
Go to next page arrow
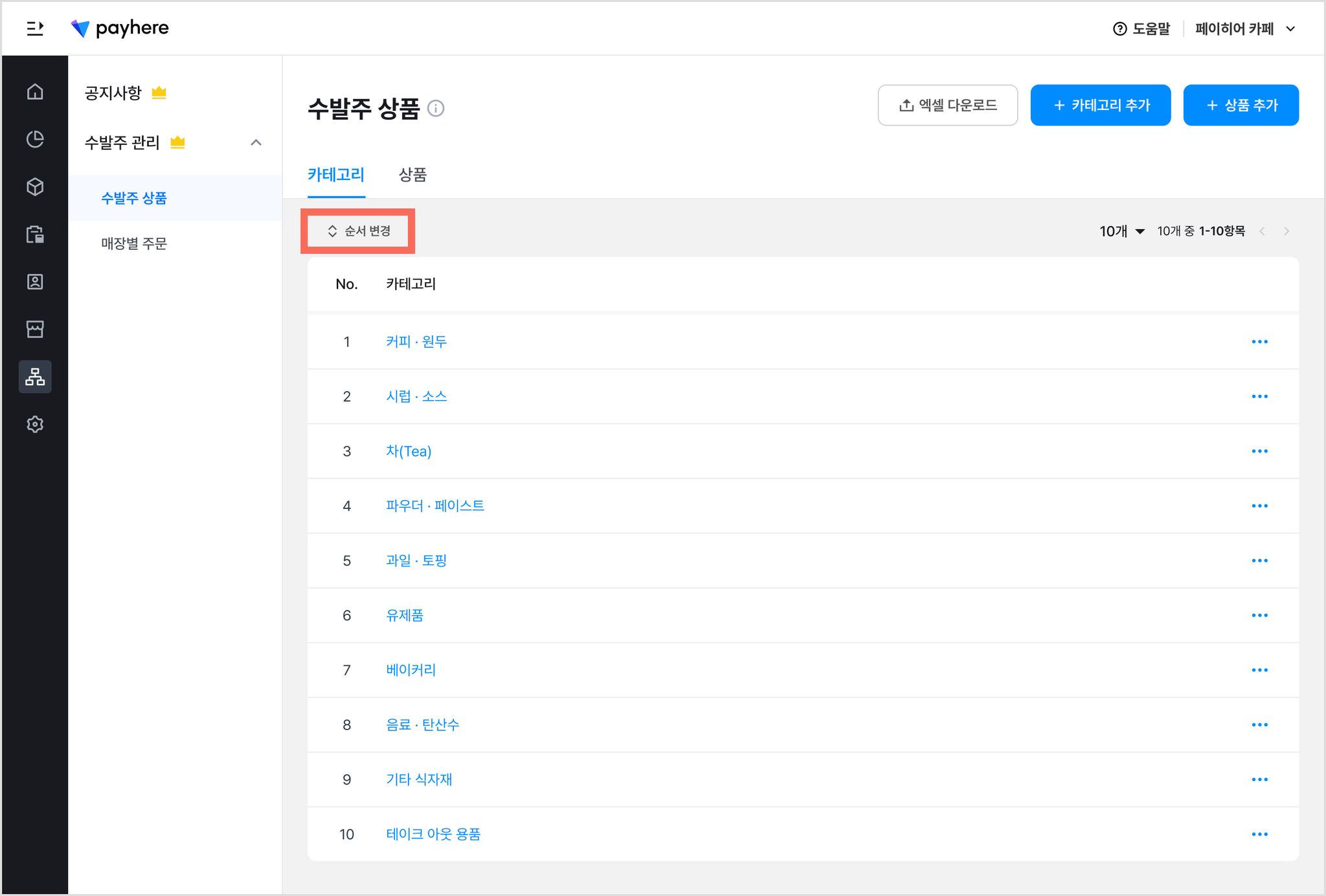[x=1287, y=231]
